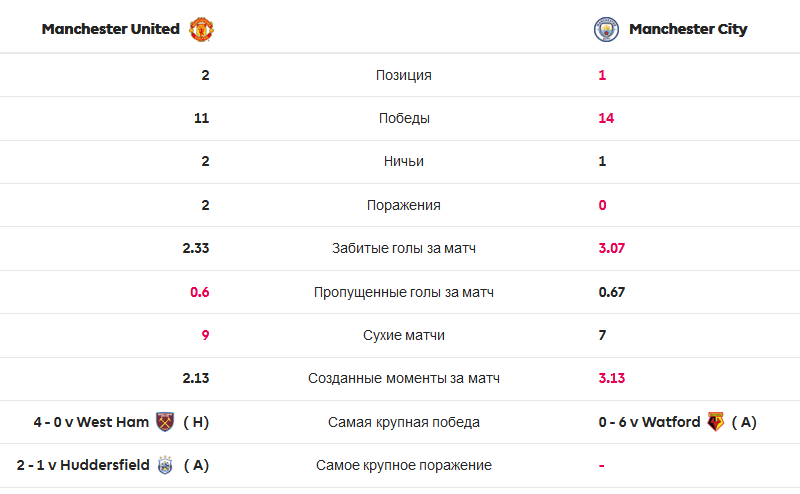Click Созданные моменты за матч label

[x=404, y=378]
